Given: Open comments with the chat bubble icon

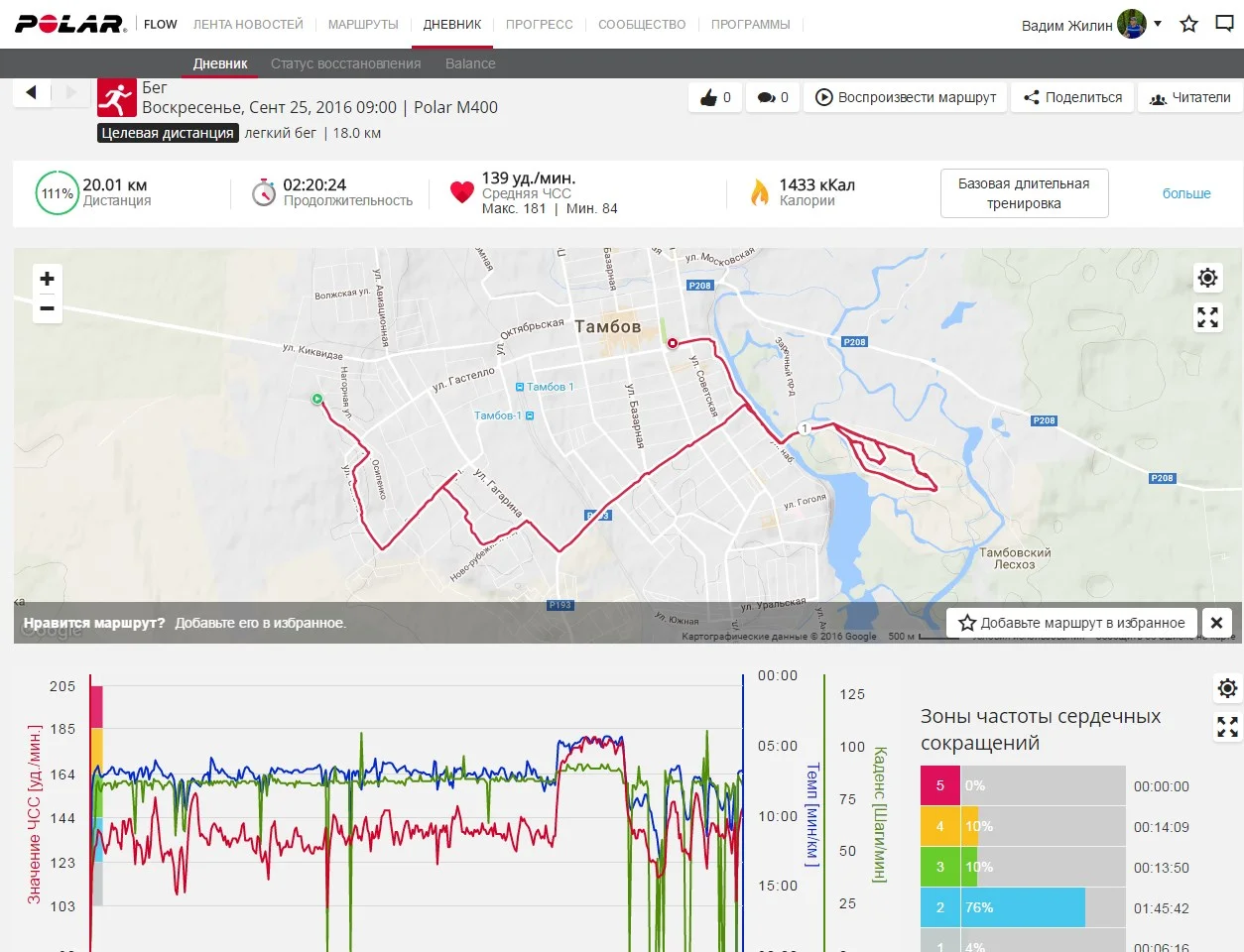Looking at the screenshot, I should click(773, 97).
